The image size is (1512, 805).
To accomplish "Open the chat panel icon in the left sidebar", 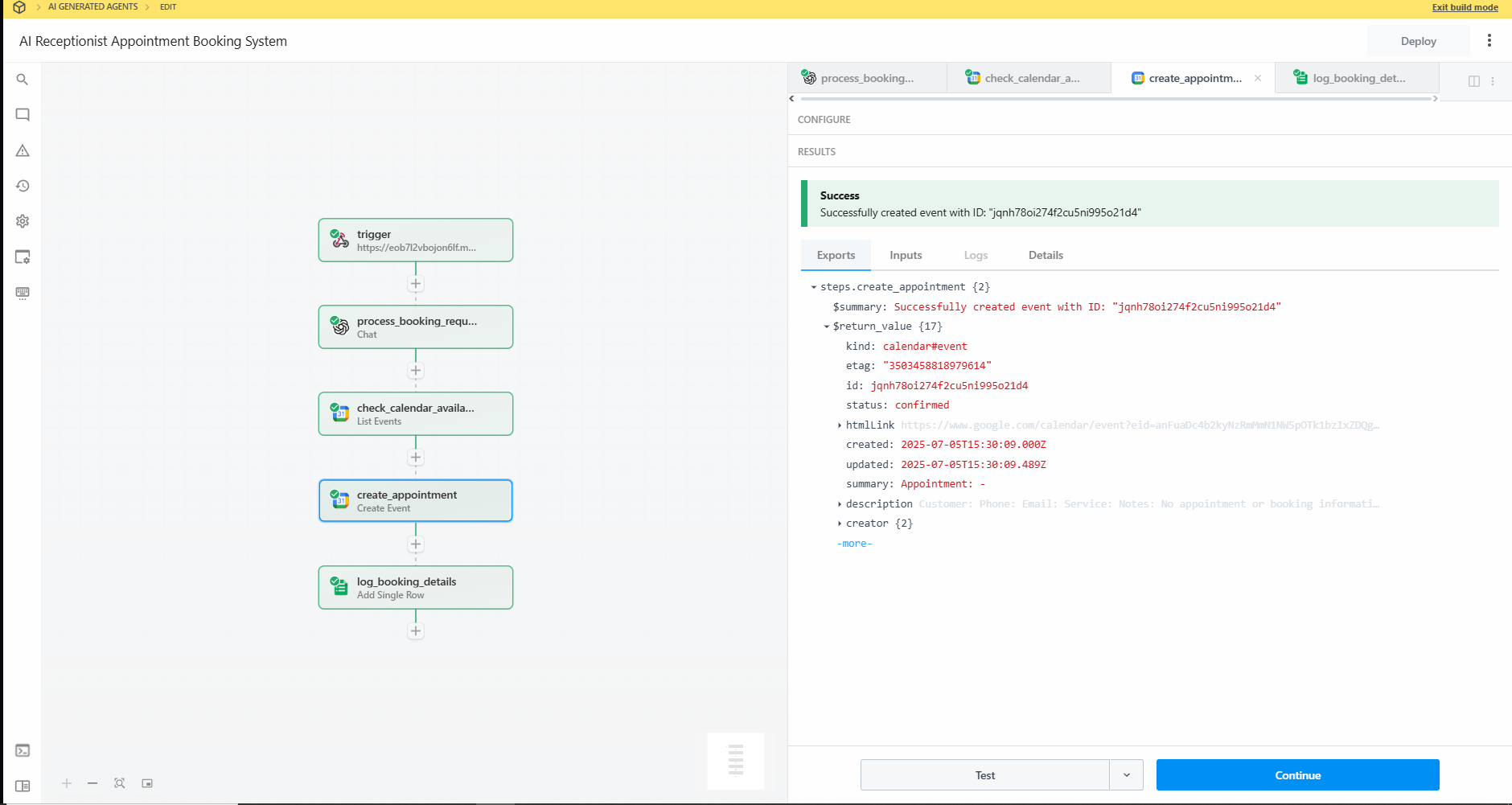I will tap(23, 115).
